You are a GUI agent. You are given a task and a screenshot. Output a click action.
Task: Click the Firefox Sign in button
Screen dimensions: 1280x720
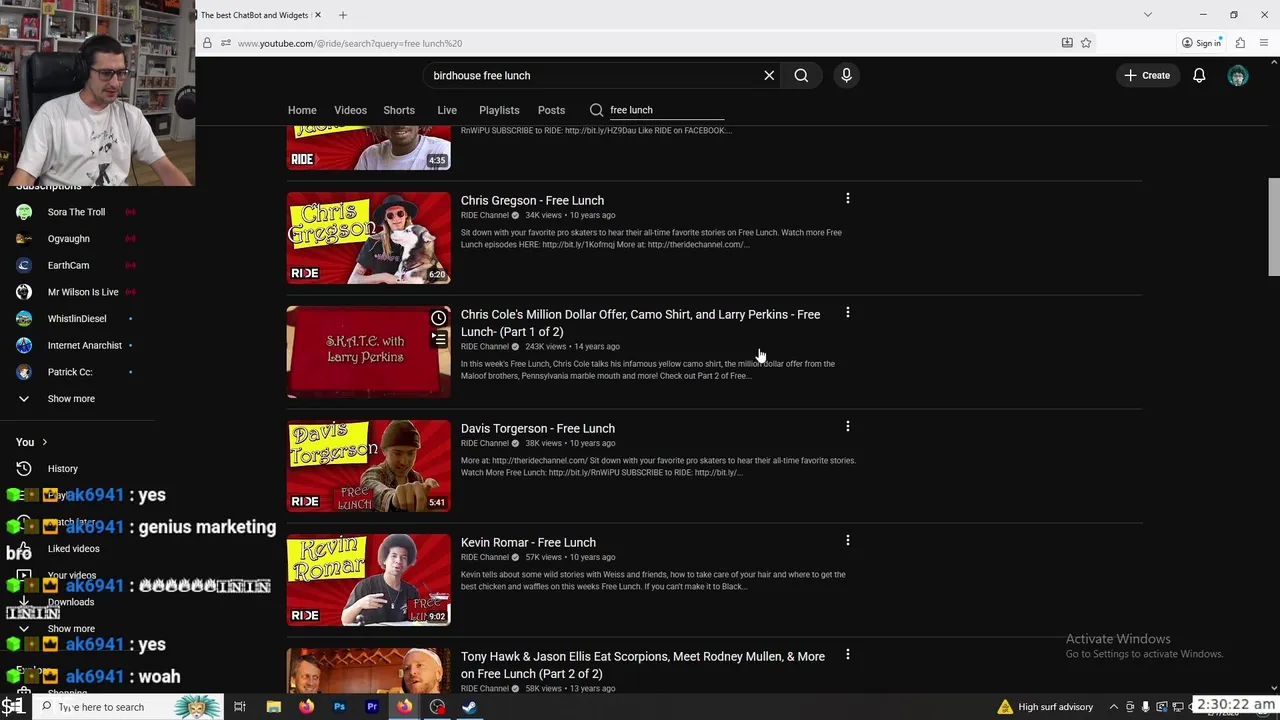click(1201, 43)
